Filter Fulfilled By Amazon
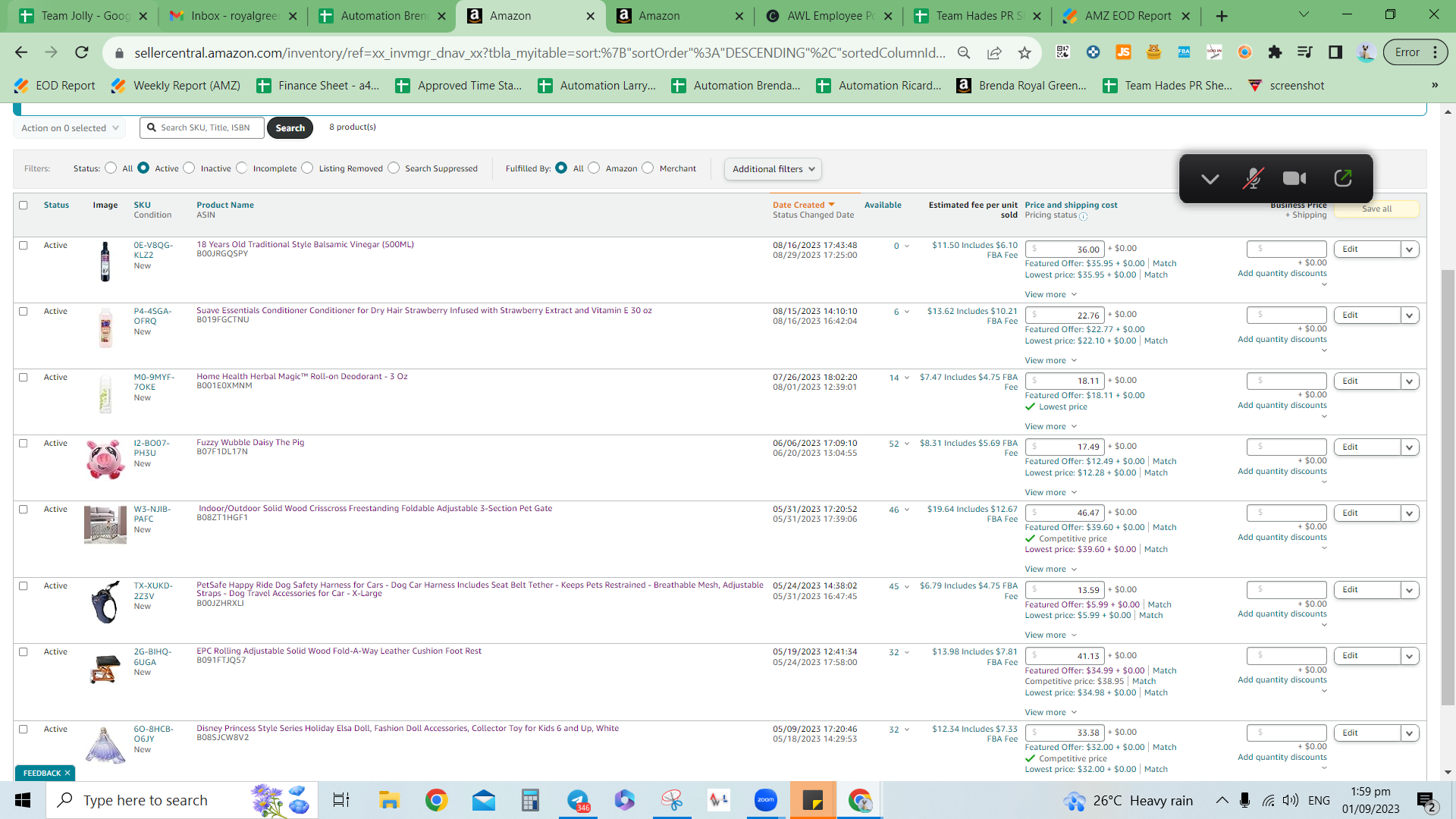This screenshot has width=1456, height=819. point(594,168)
